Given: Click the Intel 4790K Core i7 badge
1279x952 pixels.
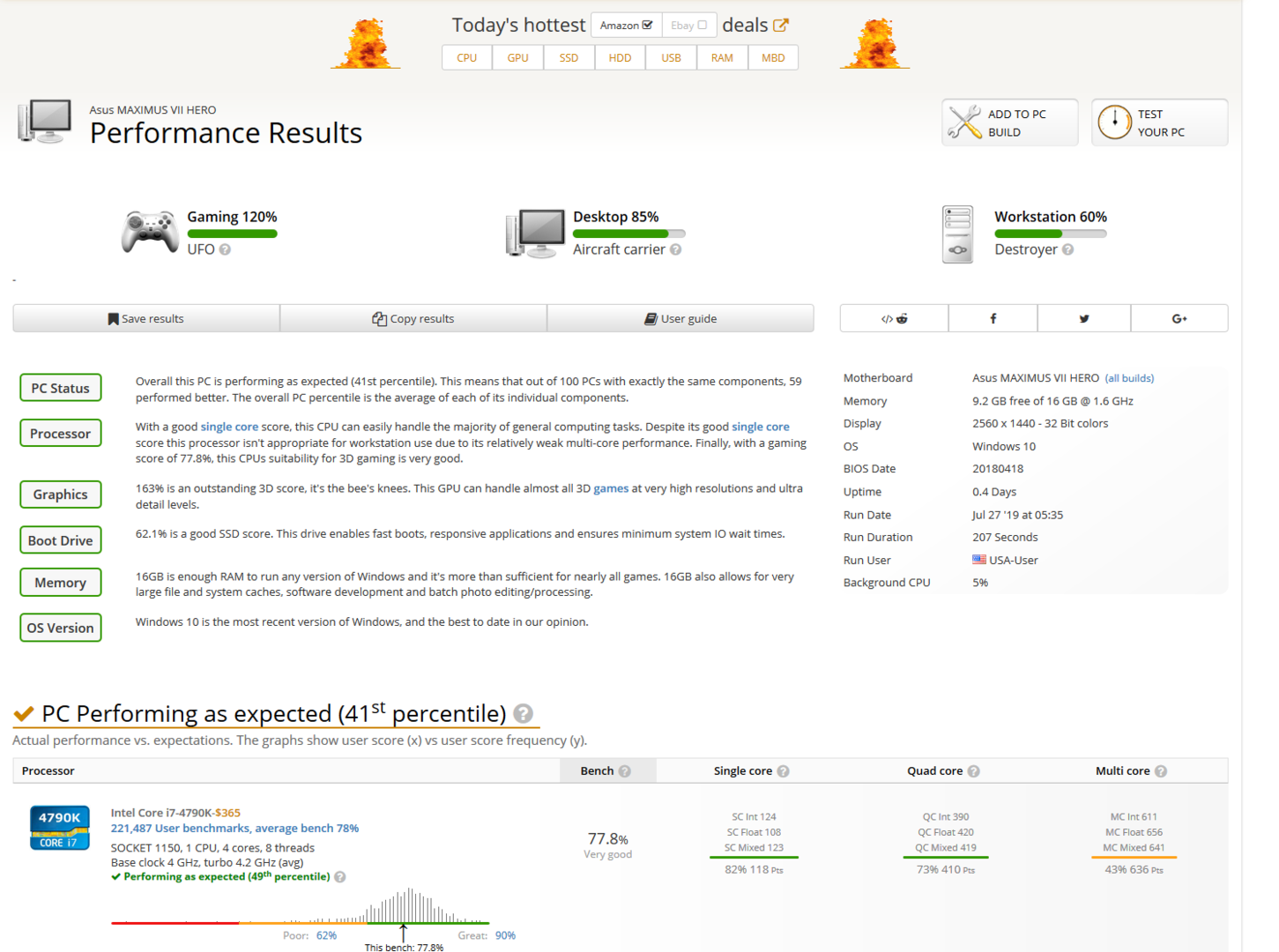Looking at the screenshot, I should [x=60, y=828].
